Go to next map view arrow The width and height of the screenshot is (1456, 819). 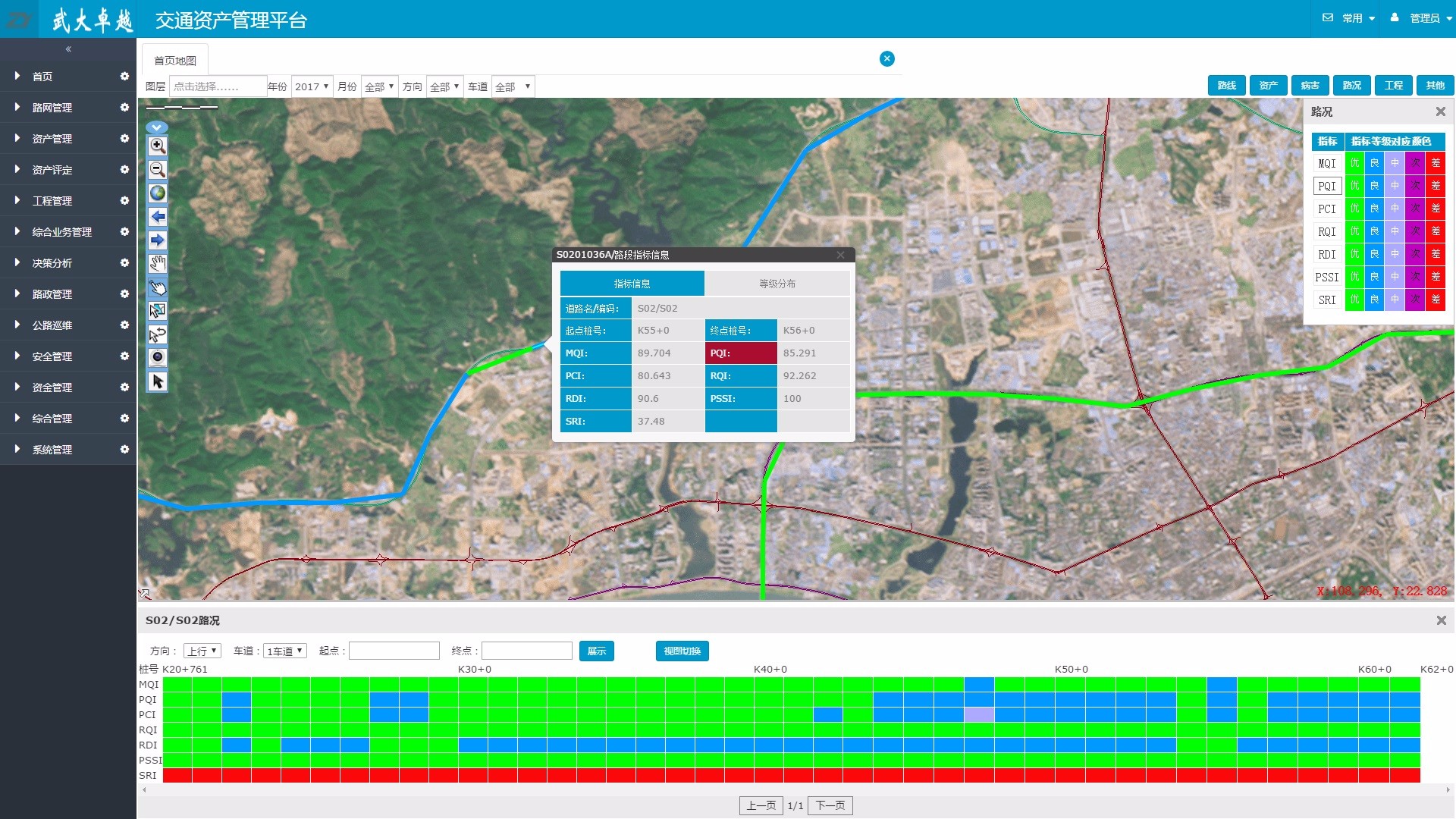tap(157, 240)
